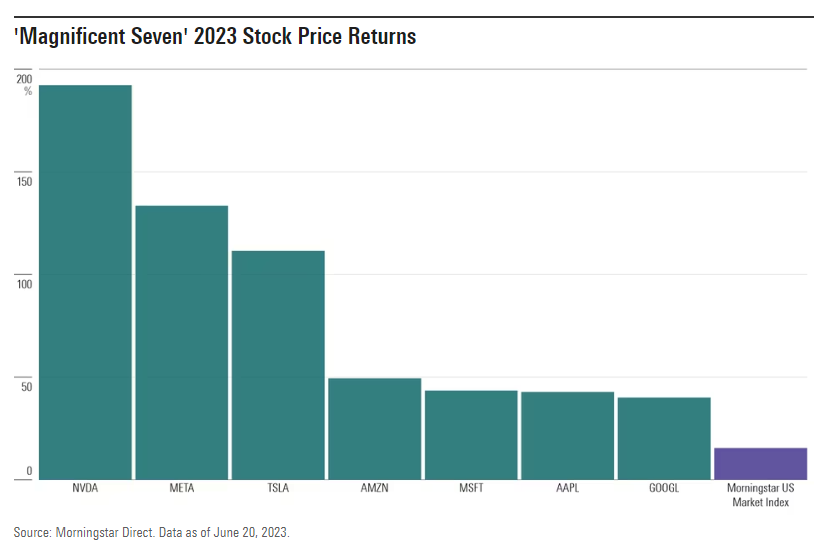Select the AAPL bar
This screenshot has width=817, height=544.
click(567, 436)
